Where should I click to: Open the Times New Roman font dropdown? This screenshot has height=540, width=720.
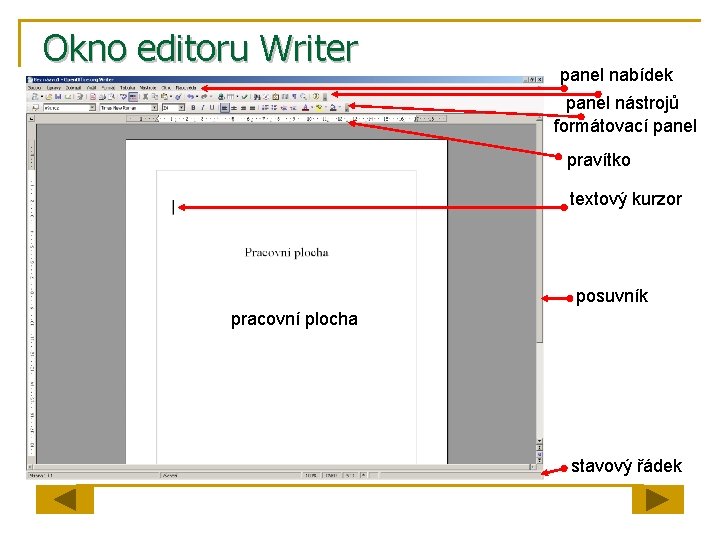point(155,107)
